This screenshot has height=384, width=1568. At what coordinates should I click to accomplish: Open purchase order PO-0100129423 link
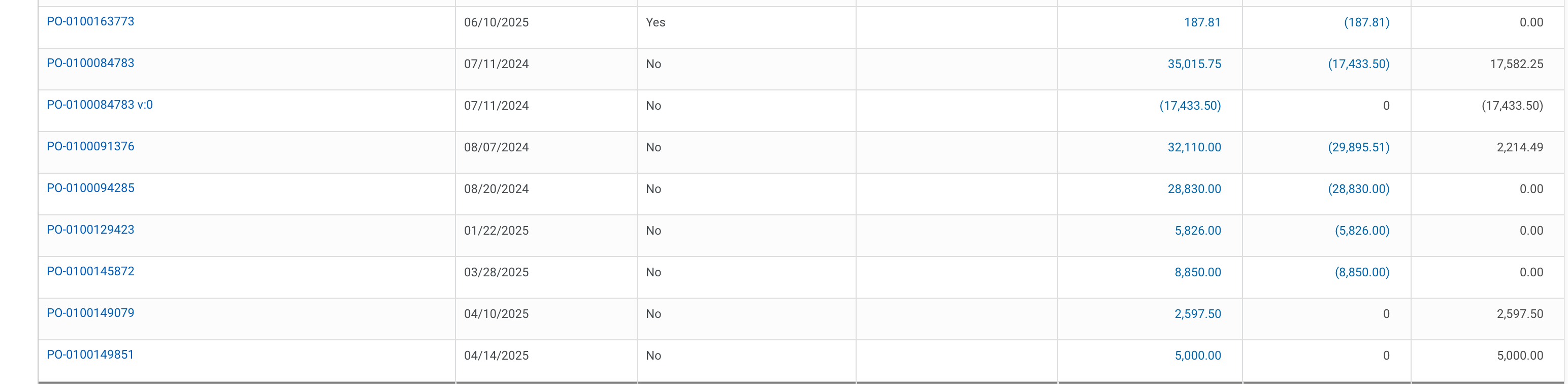click(90, 230)
